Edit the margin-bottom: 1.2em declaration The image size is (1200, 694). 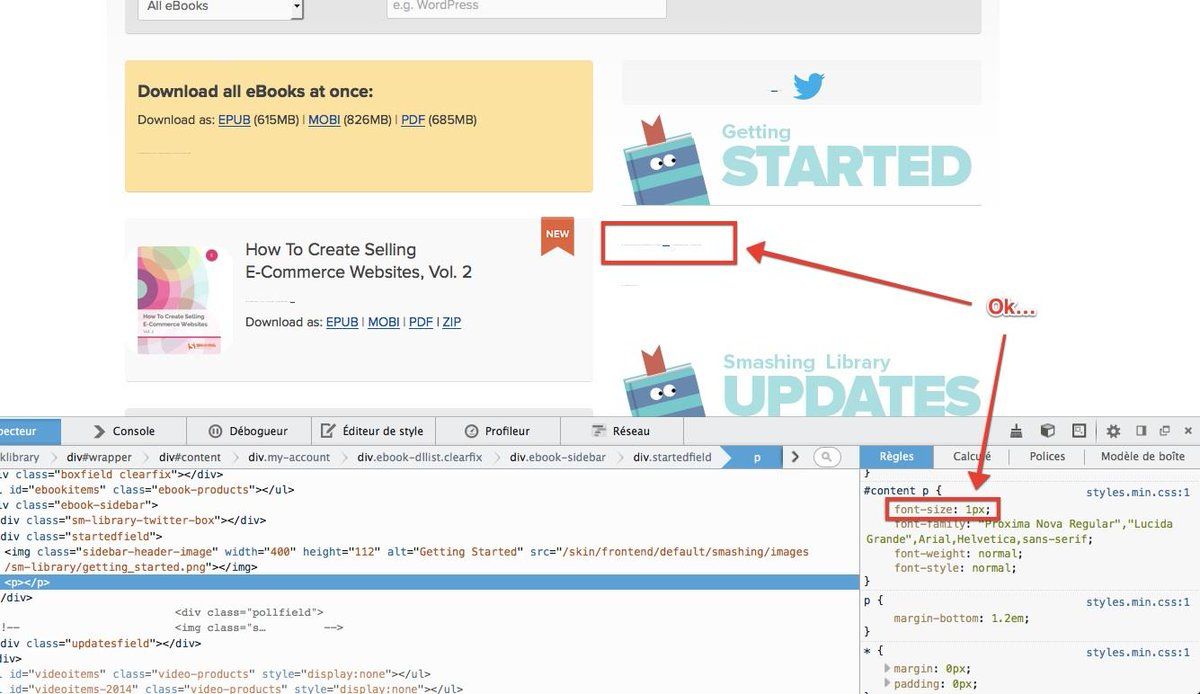tap(961, 618)
